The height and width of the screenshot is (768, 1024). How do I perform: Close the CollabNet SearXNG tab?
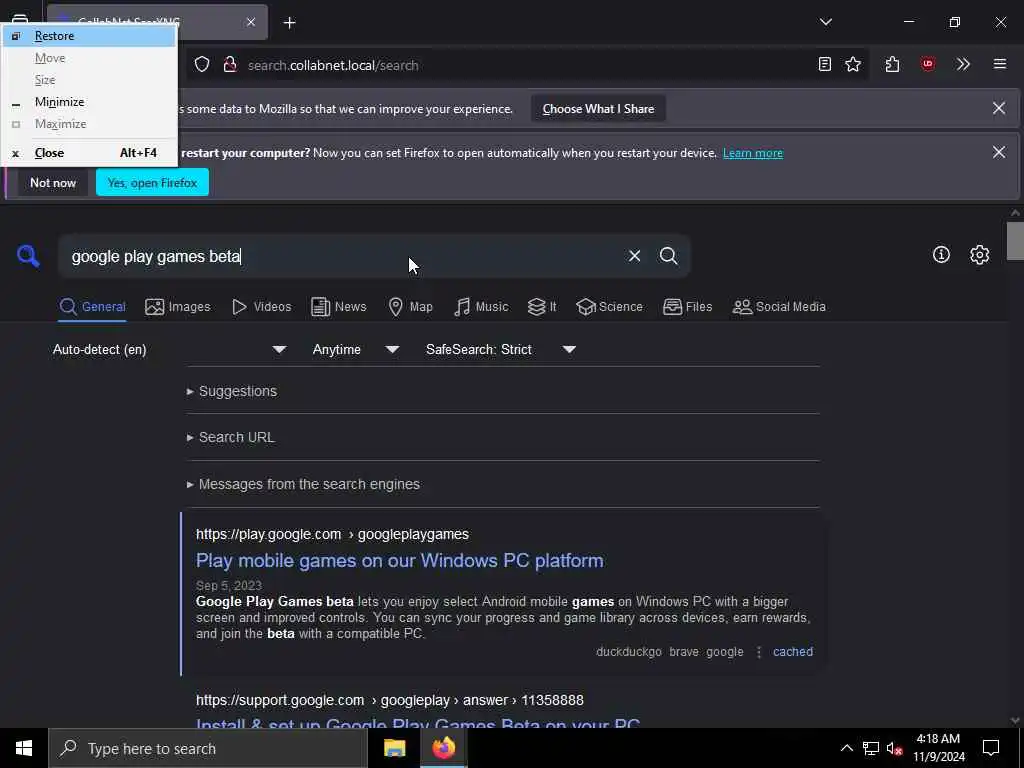tap(251, 23)
